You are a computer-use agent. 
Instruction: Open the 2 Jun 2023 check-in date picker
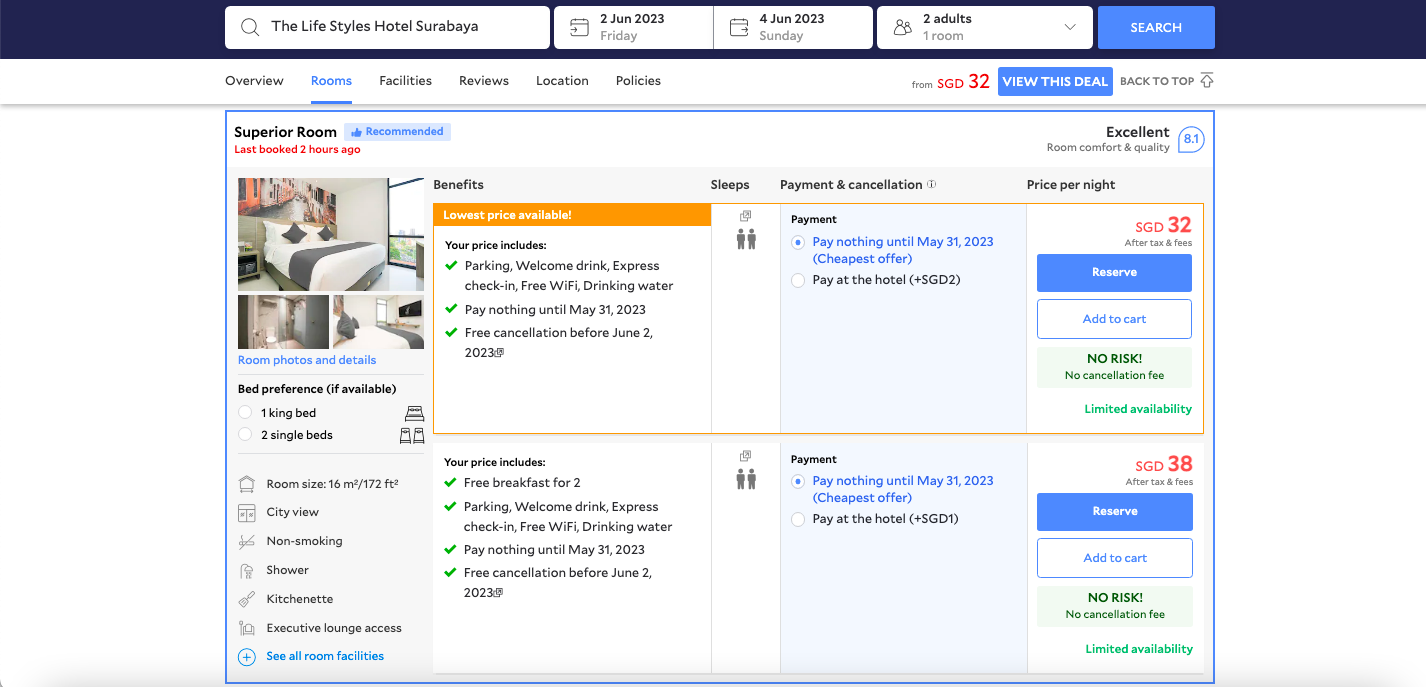[634, 27]
